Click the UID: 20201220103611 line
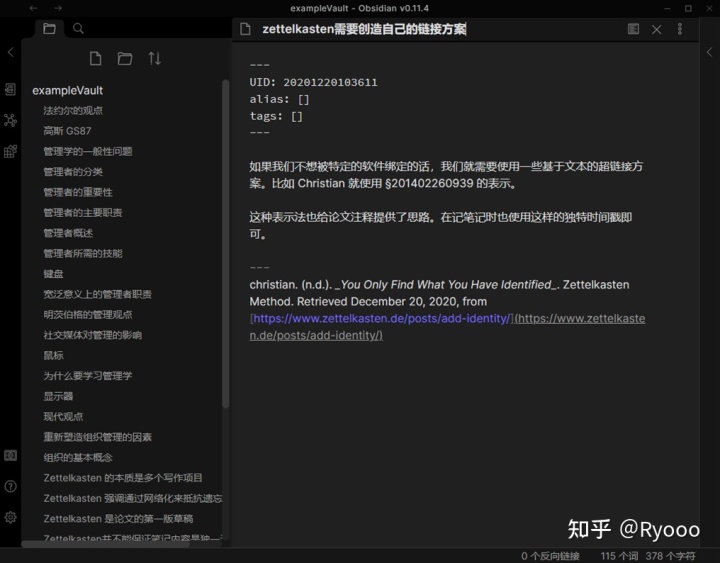 click(x=313, y=82)
